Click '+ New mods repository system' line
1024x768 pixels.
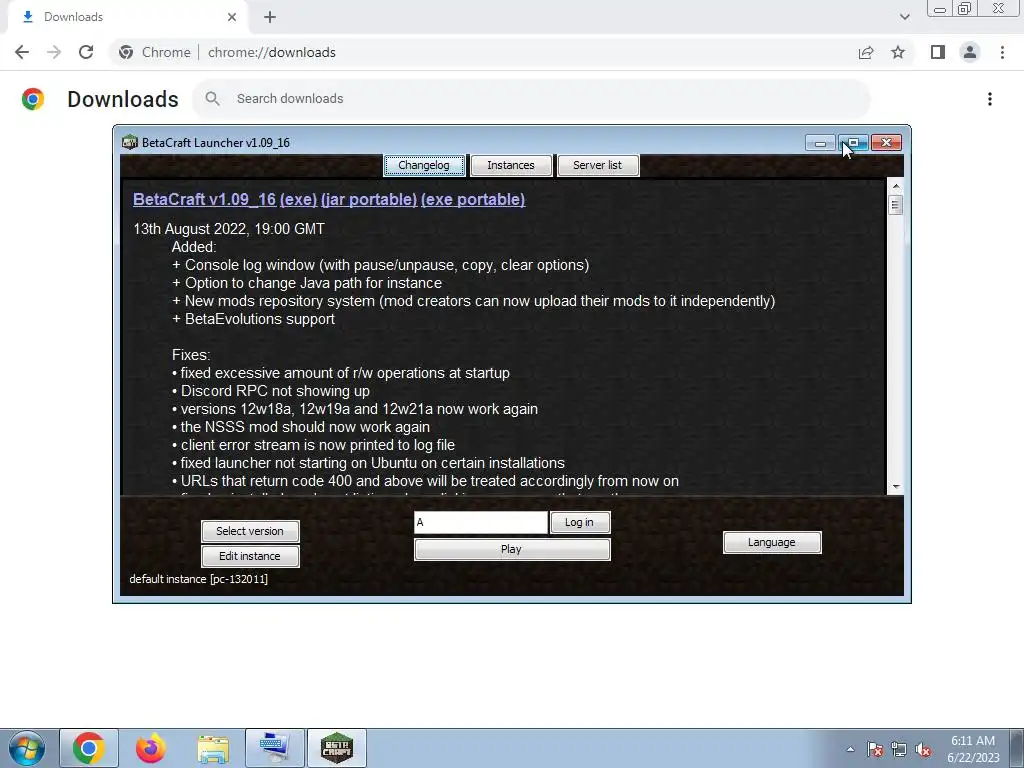coord(473,301)
